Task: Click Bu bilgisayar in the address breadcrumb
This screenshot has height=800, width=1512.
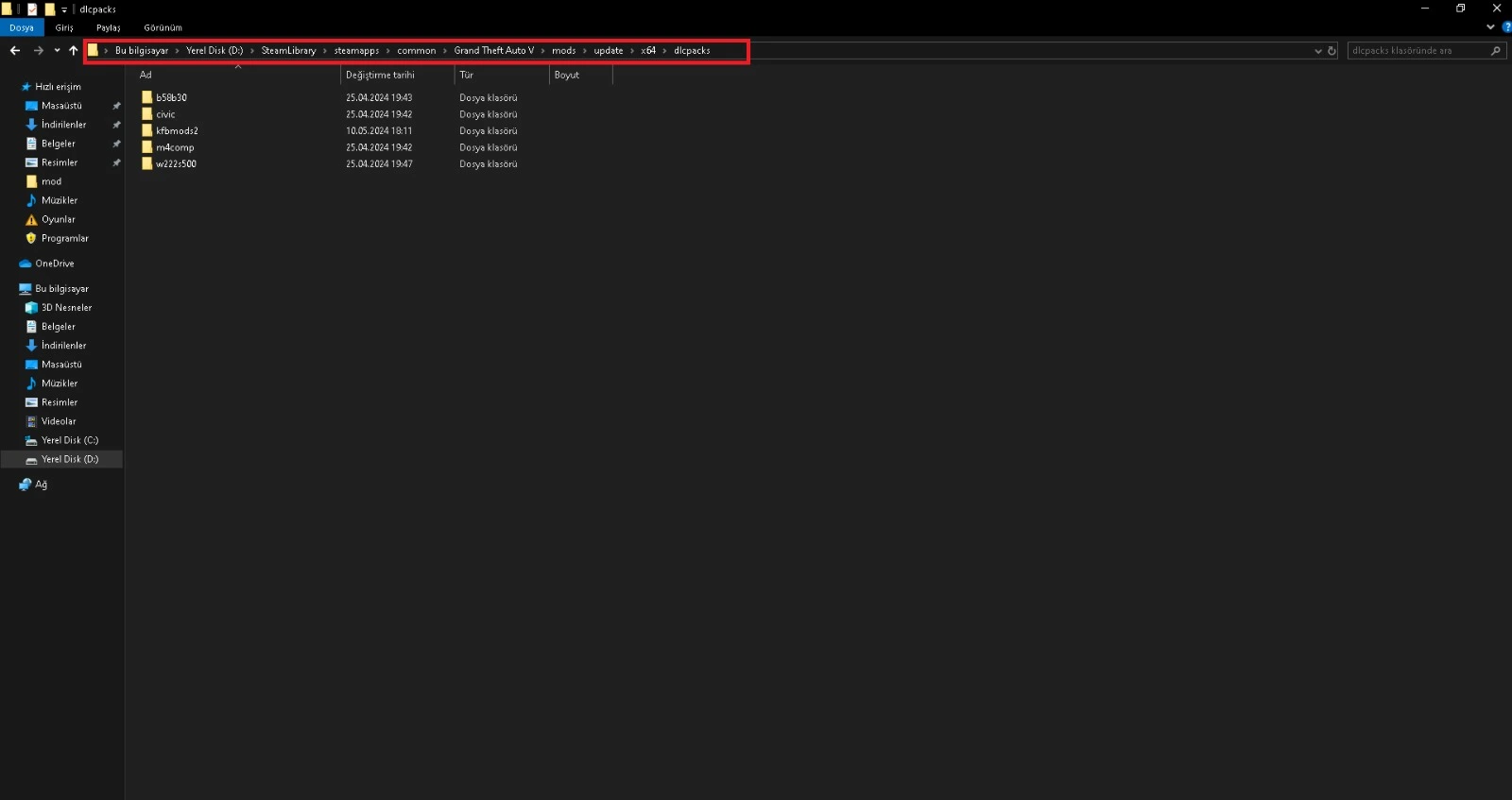Action: click(142, 51)
